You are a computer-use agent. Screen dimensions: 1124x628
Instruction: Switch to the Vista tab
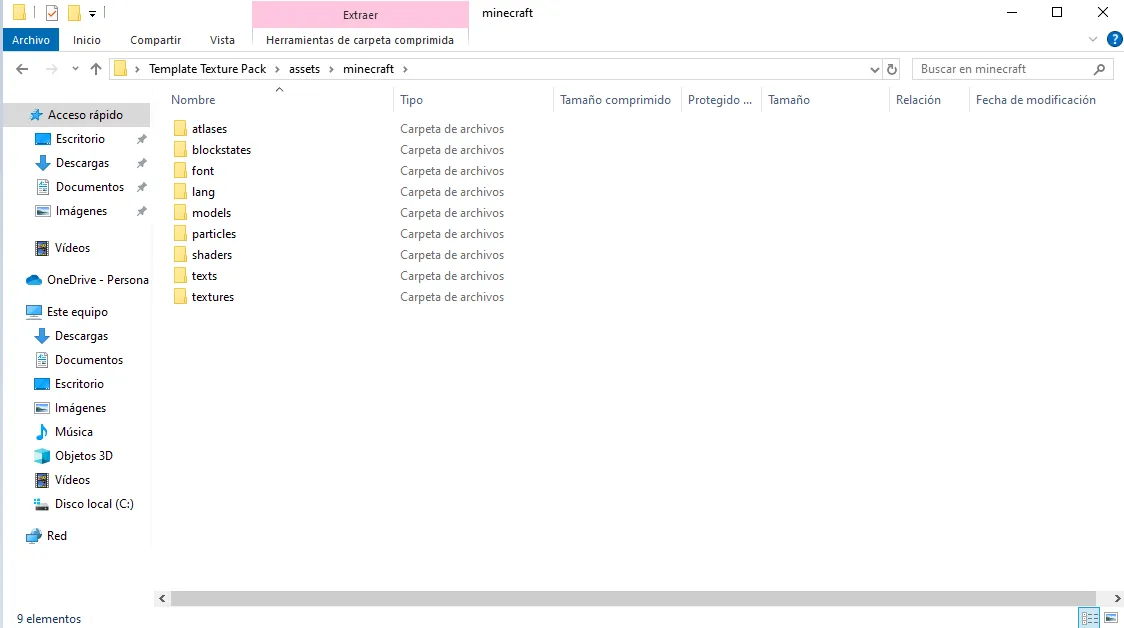tap(222, 40)
